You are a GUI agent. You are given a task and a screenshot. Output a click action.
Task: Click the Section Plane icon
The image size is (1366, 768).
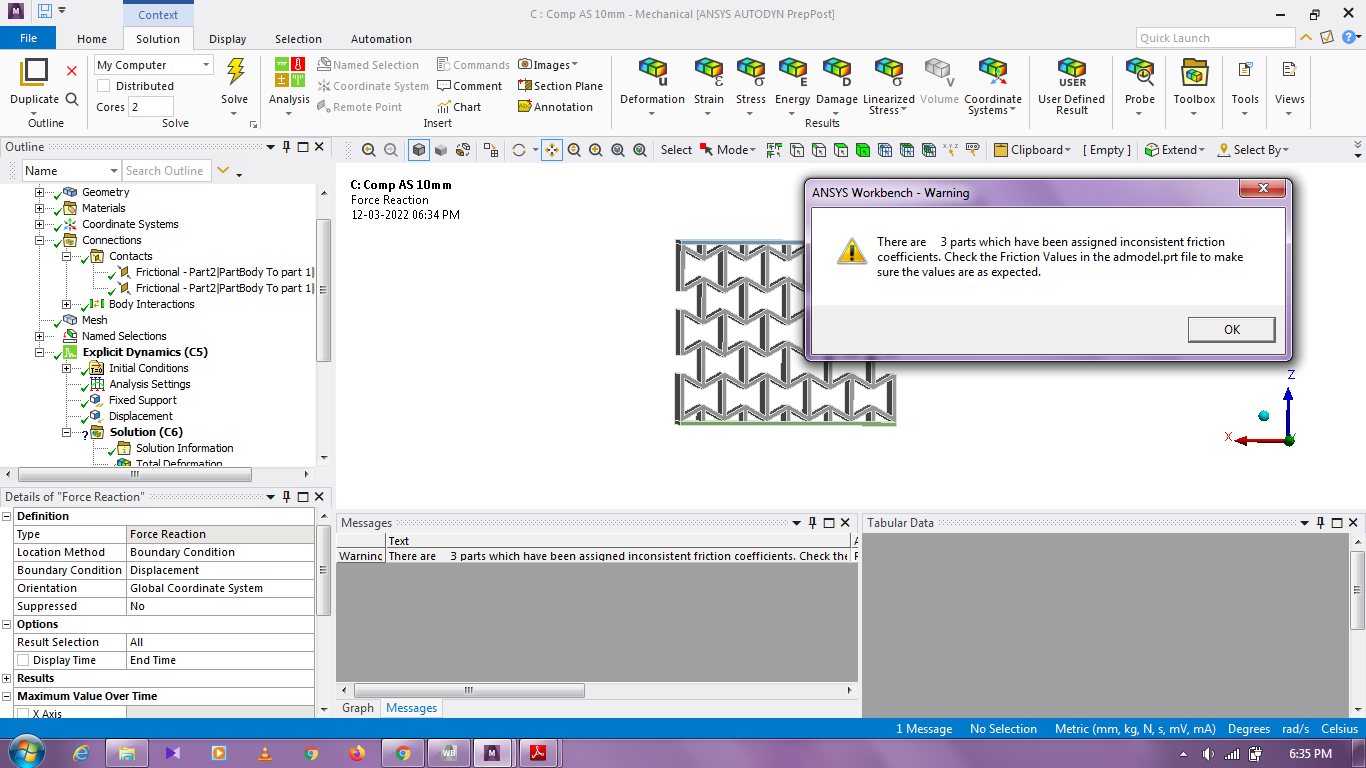point(526,86)
